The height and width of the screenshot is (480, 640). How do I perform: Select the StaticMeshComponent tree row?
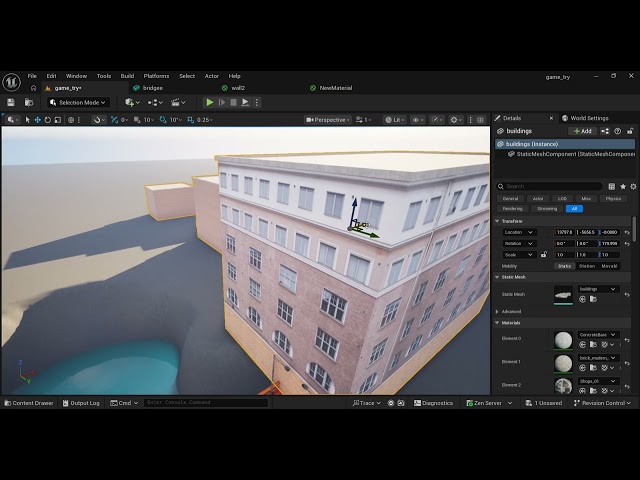tap(566, 154)
